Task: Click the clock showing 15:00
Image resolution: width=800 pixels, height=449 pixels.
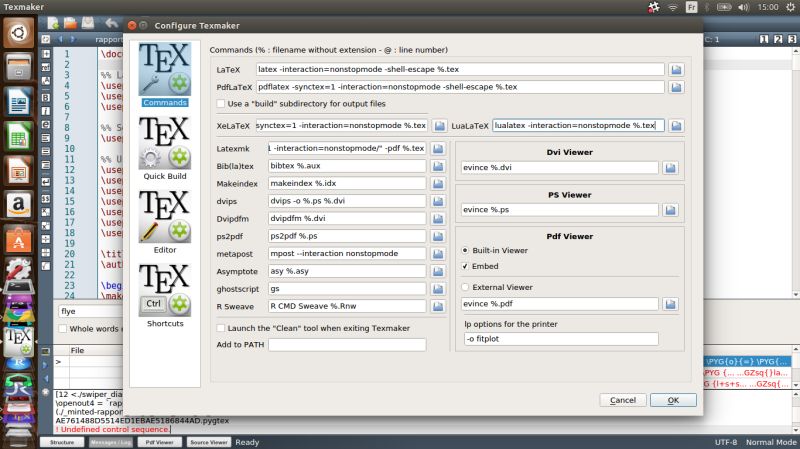Action: pos(768,7)
